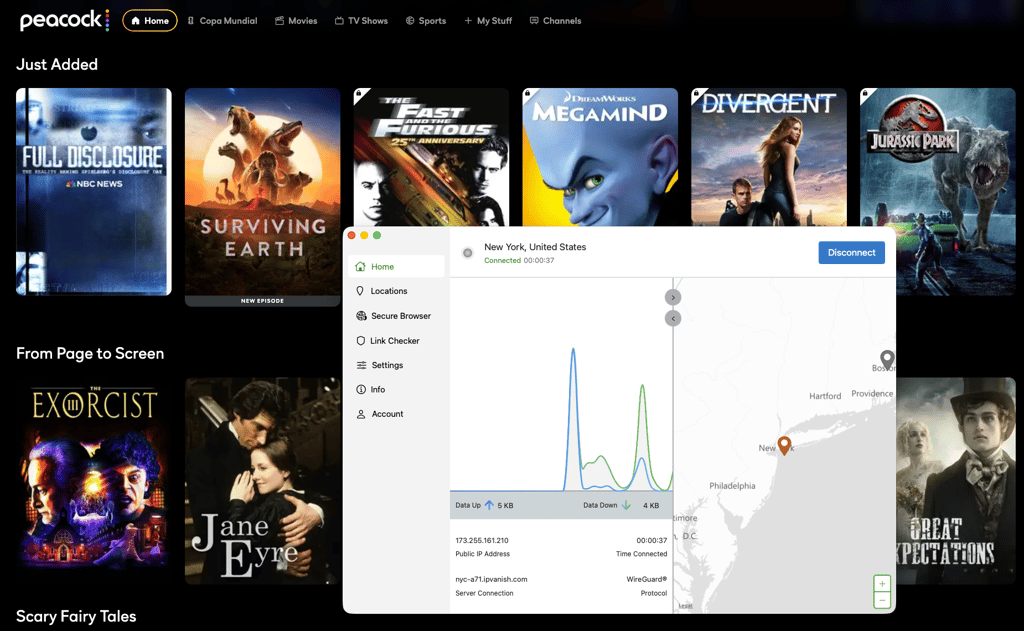
Task: Zoom in on the IPVanish map
Action: 882,584
